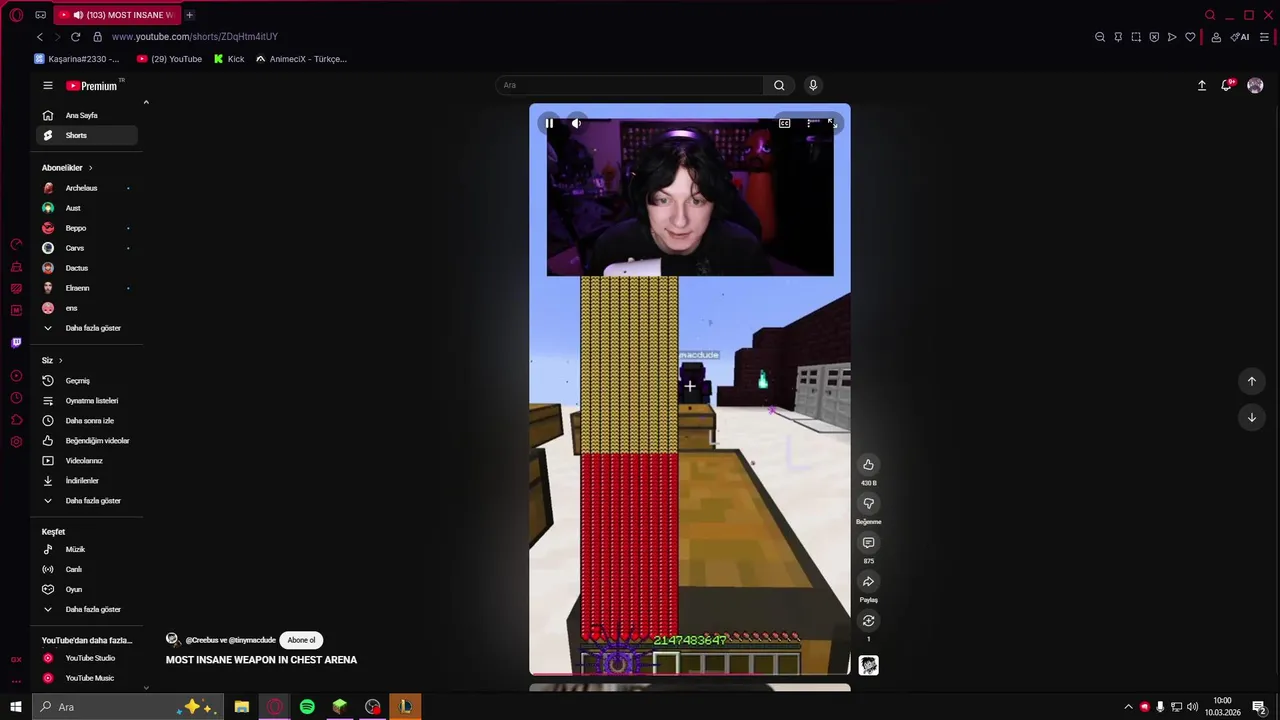1280x720 pixels.
Task: Toggle fullscreen on the Short
Action: [831, 123]
